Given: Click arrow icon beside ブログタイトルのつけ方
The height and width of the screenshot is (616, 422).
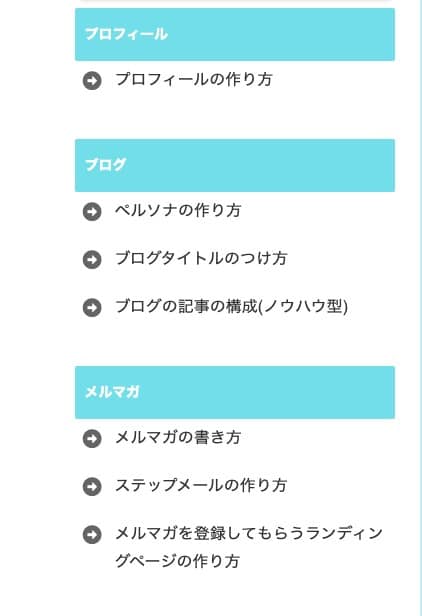Looking at the screenshot, I should point(92,260).
